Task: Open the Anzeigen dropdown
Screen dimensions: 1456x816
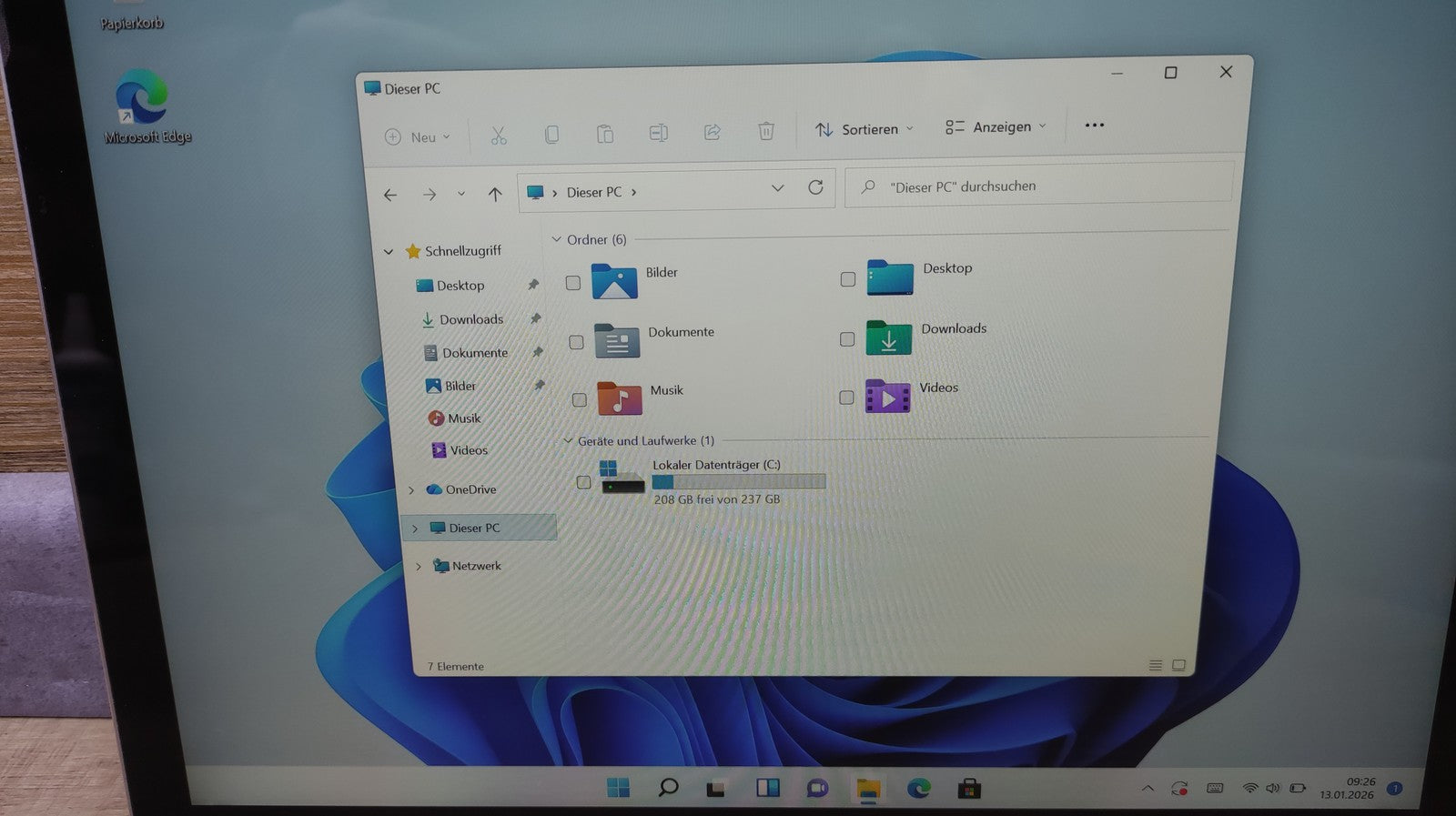Action: [x=996, y=126]
